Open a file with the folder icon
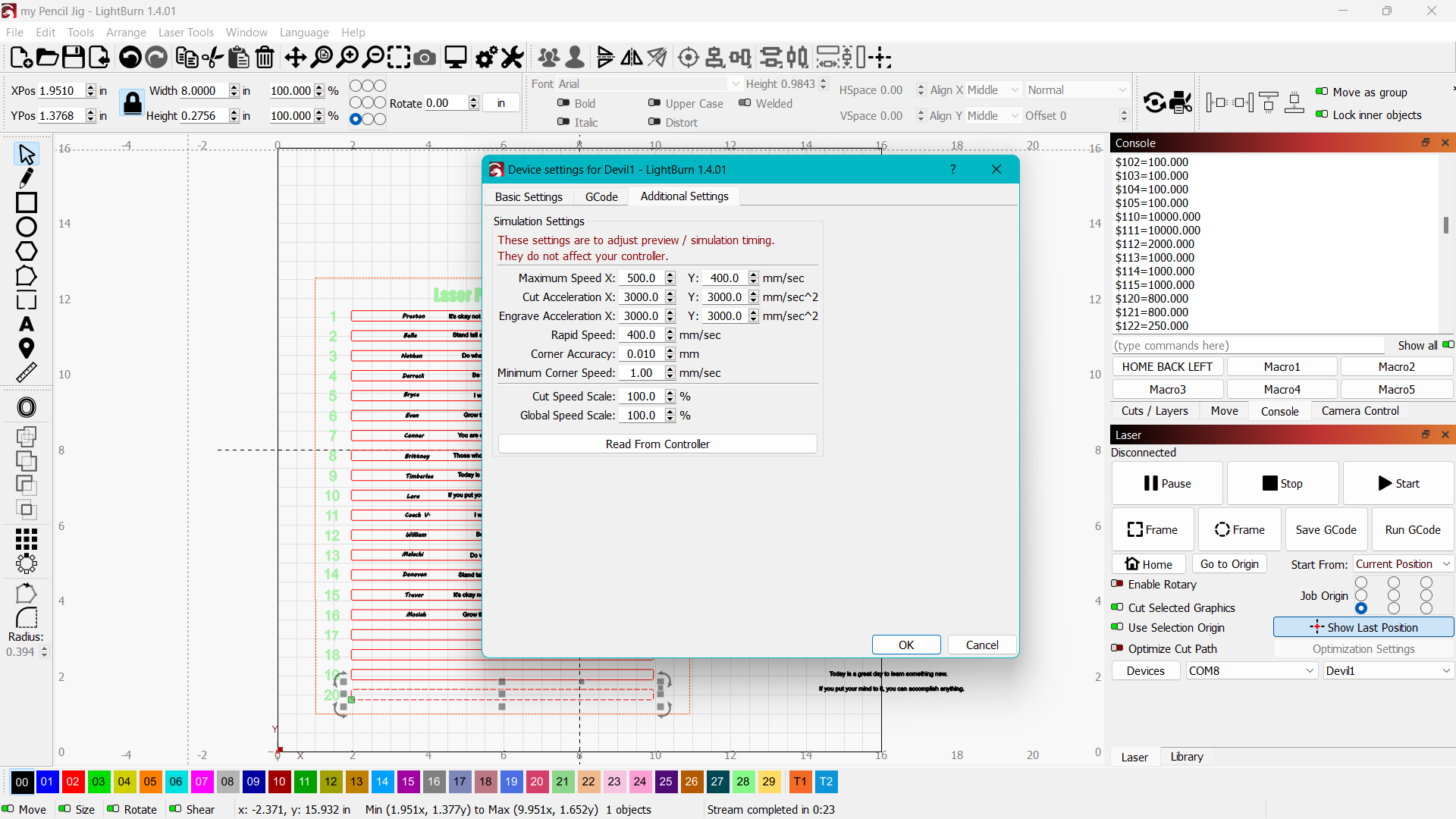Image resolution: width=1456 pixels, height=819 pixels. pos(47,57)
